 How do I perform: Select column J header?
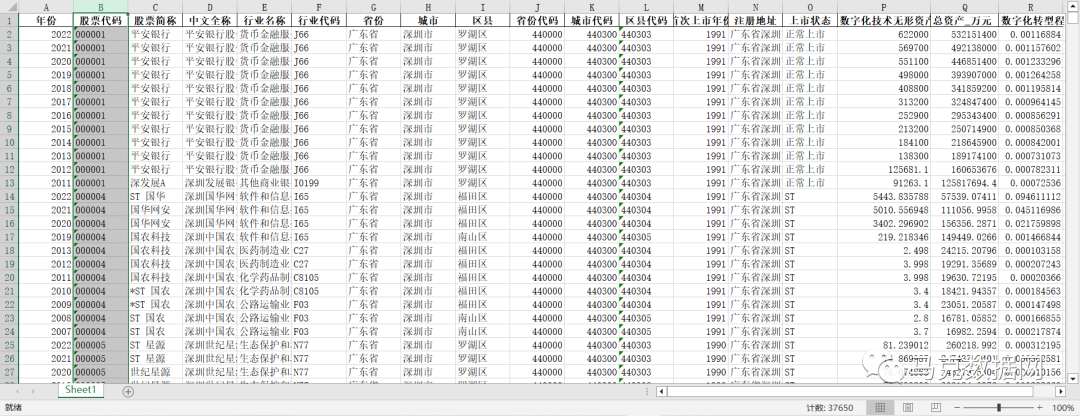point(537,6)
